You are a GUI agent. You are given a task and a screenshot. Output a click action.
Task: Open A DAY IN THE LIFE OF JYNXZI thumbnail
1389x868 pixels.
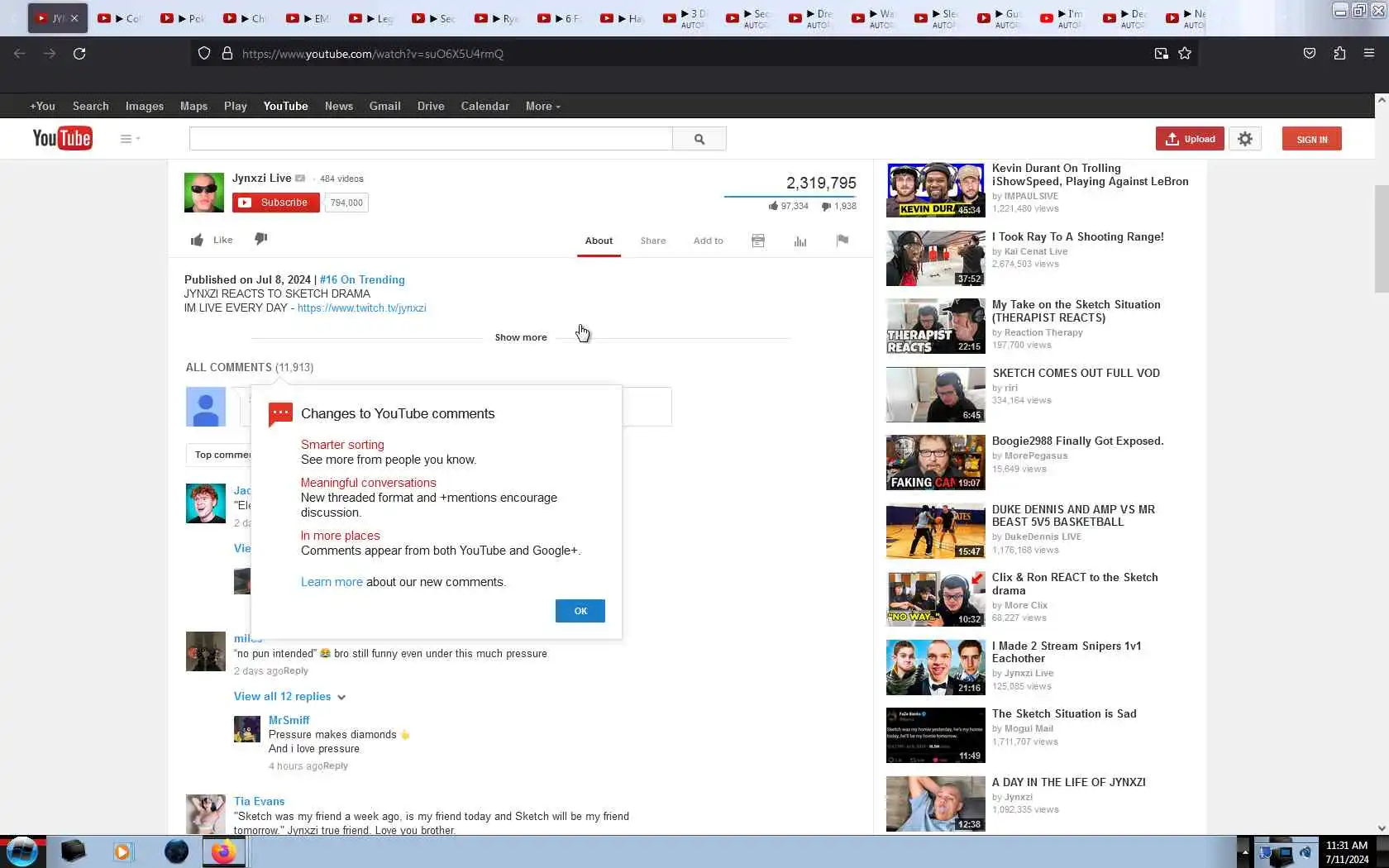click(x=936, y=804)
